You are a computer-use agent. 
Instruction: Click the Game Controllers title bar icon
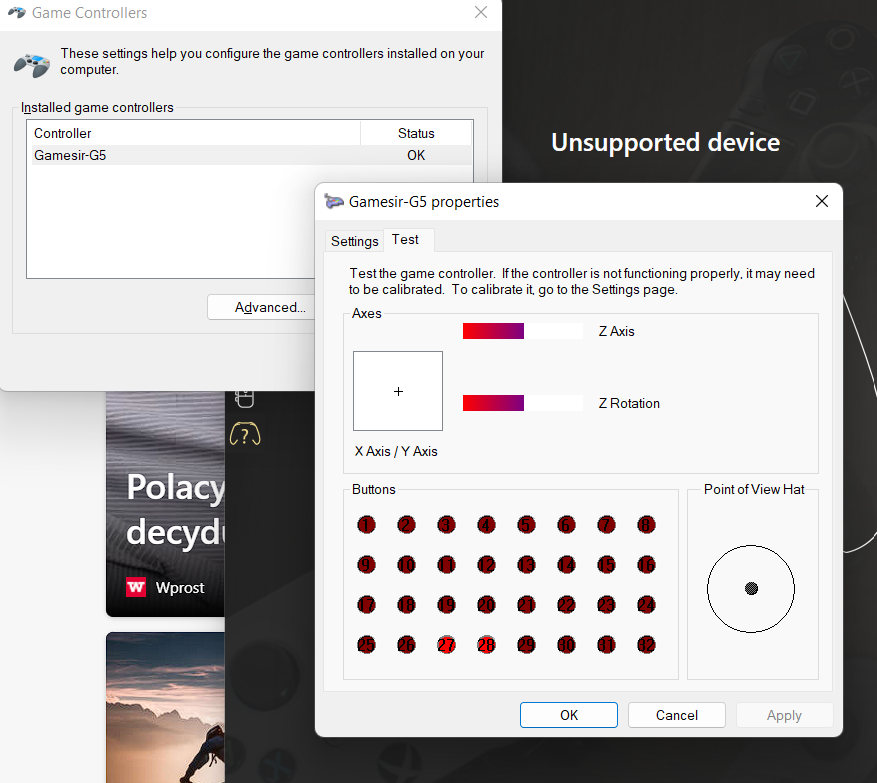coord(17,12)
